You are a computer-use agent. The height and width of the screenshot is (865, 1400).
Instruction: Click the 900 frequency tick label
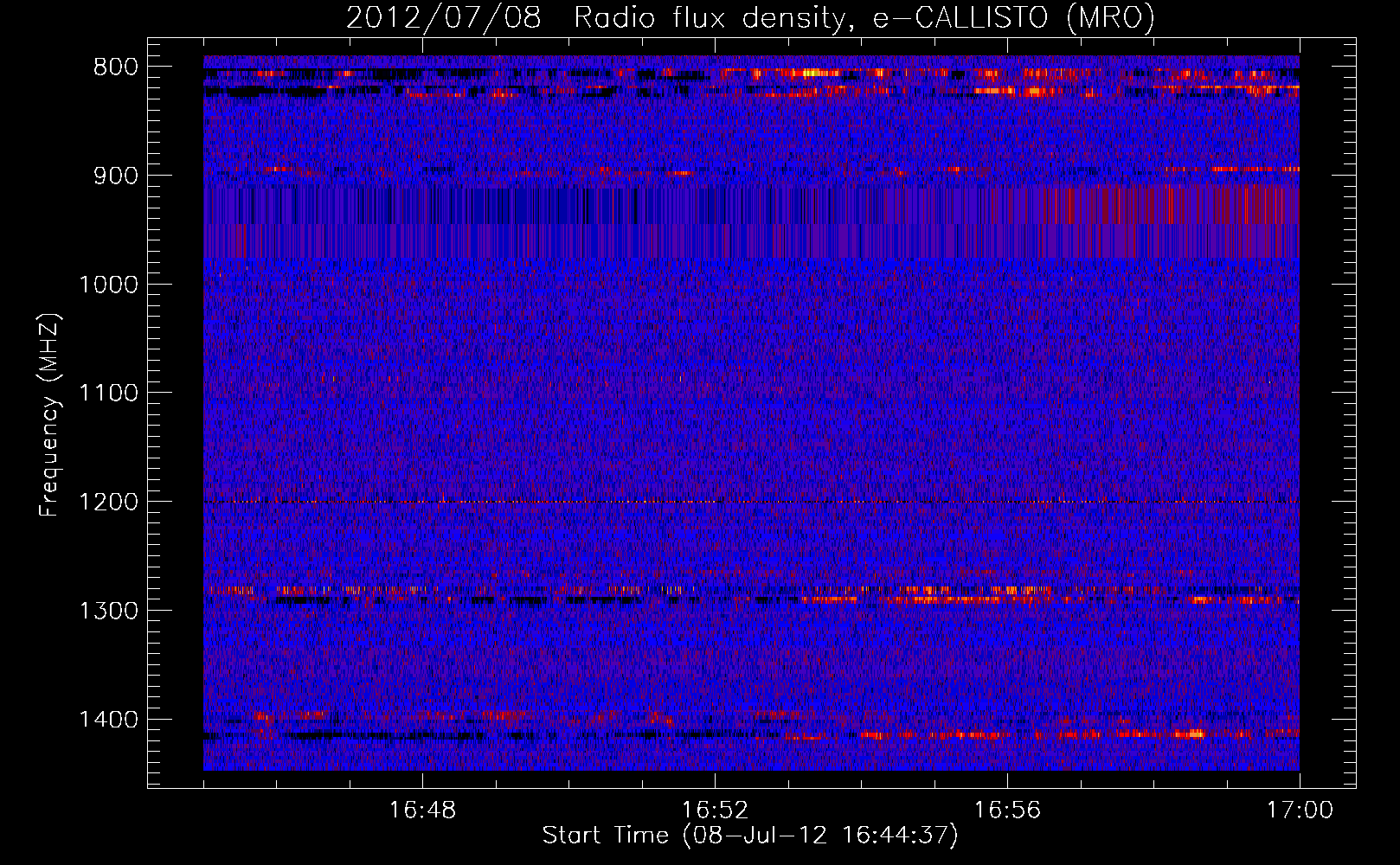click(x=116, y=176)
